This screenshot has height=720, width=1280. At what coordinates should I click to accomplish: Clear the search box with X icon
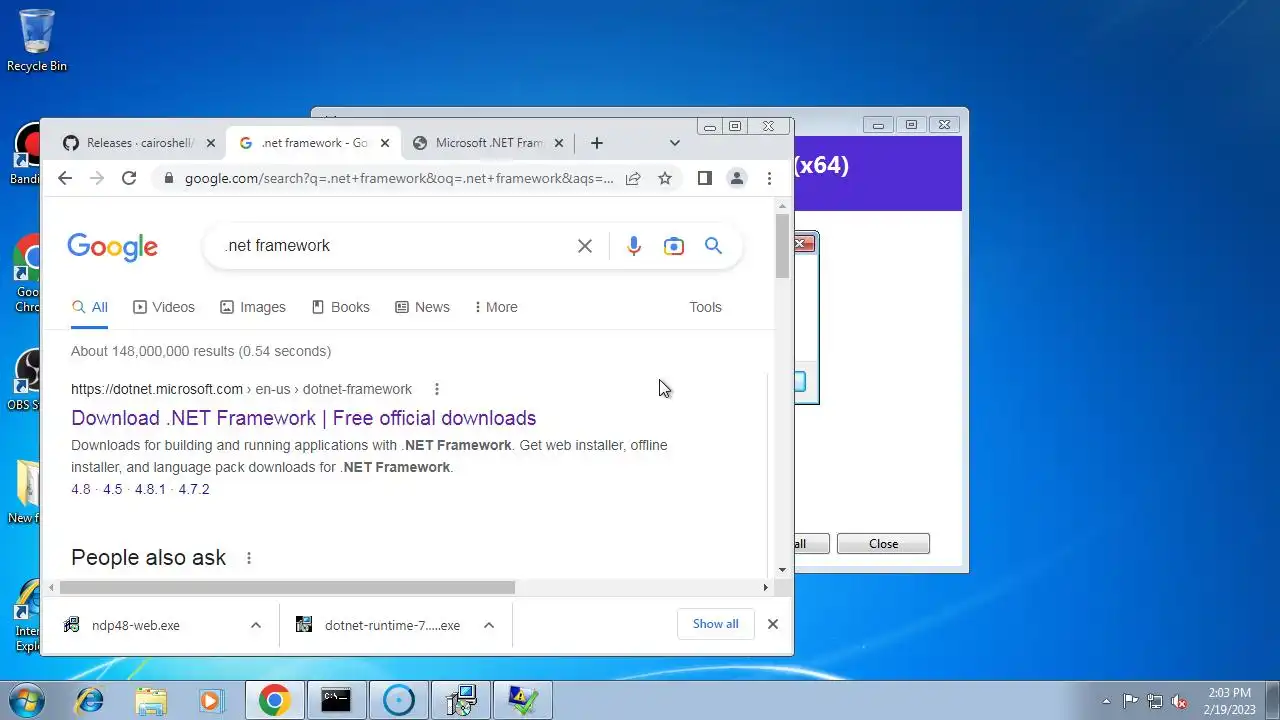(585, 246)
